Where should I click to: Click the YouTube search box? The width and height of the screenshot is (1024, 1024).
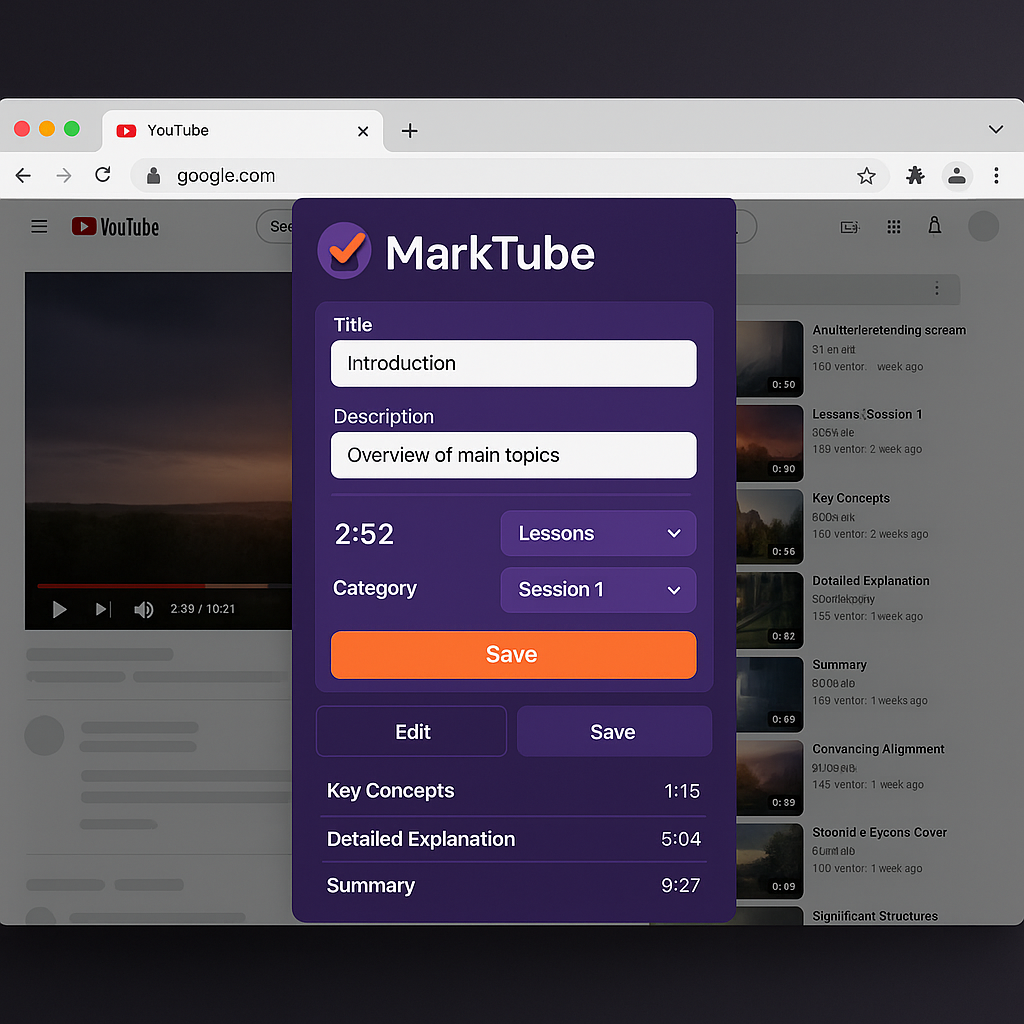click(274, 226)
